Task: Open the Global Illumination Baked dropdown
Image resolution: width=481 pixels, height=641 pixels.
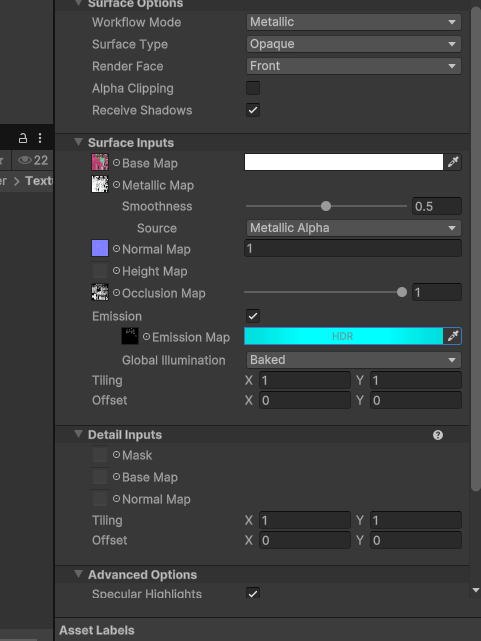Action: [354, 360]
